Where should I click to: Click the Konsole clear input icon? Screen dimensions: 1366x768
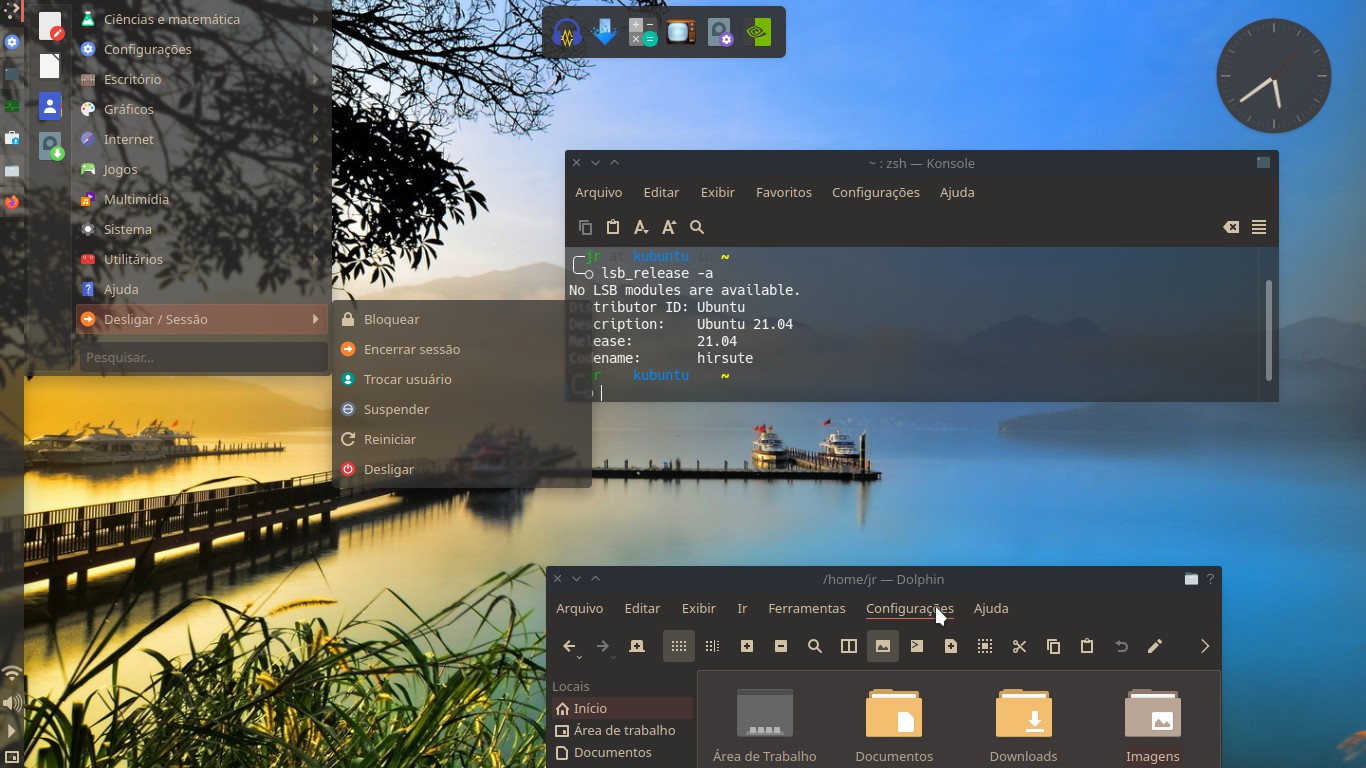pos(1231,227)
